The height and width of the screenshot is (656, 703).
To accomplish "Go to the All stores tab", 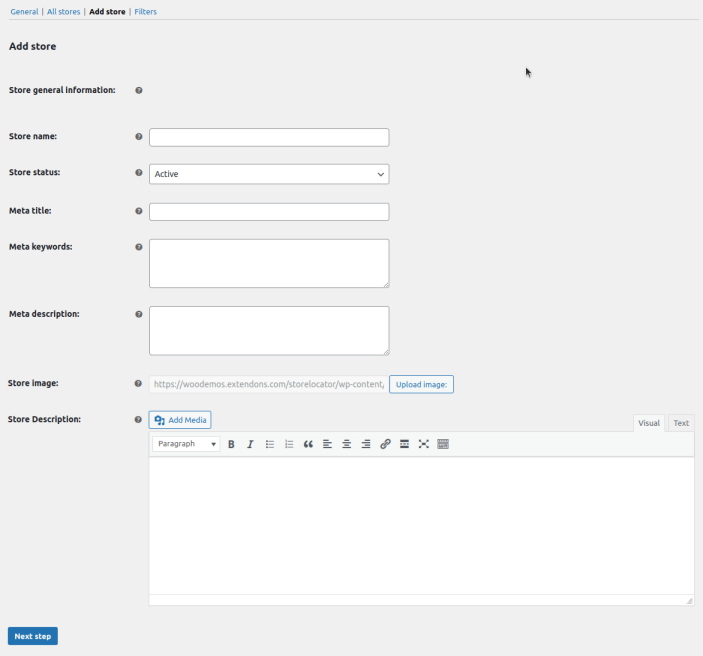I will 64,12.
